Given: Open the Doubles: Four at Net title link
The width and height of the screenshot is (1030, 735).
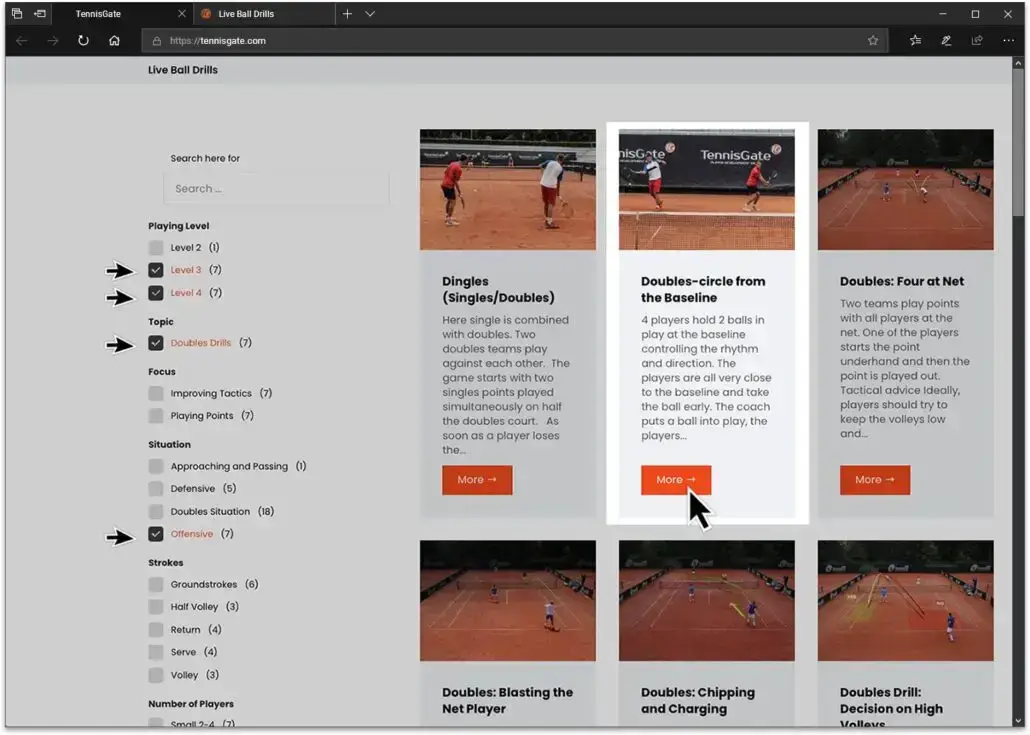Looking at the screenshot, I should pos(902,282).
